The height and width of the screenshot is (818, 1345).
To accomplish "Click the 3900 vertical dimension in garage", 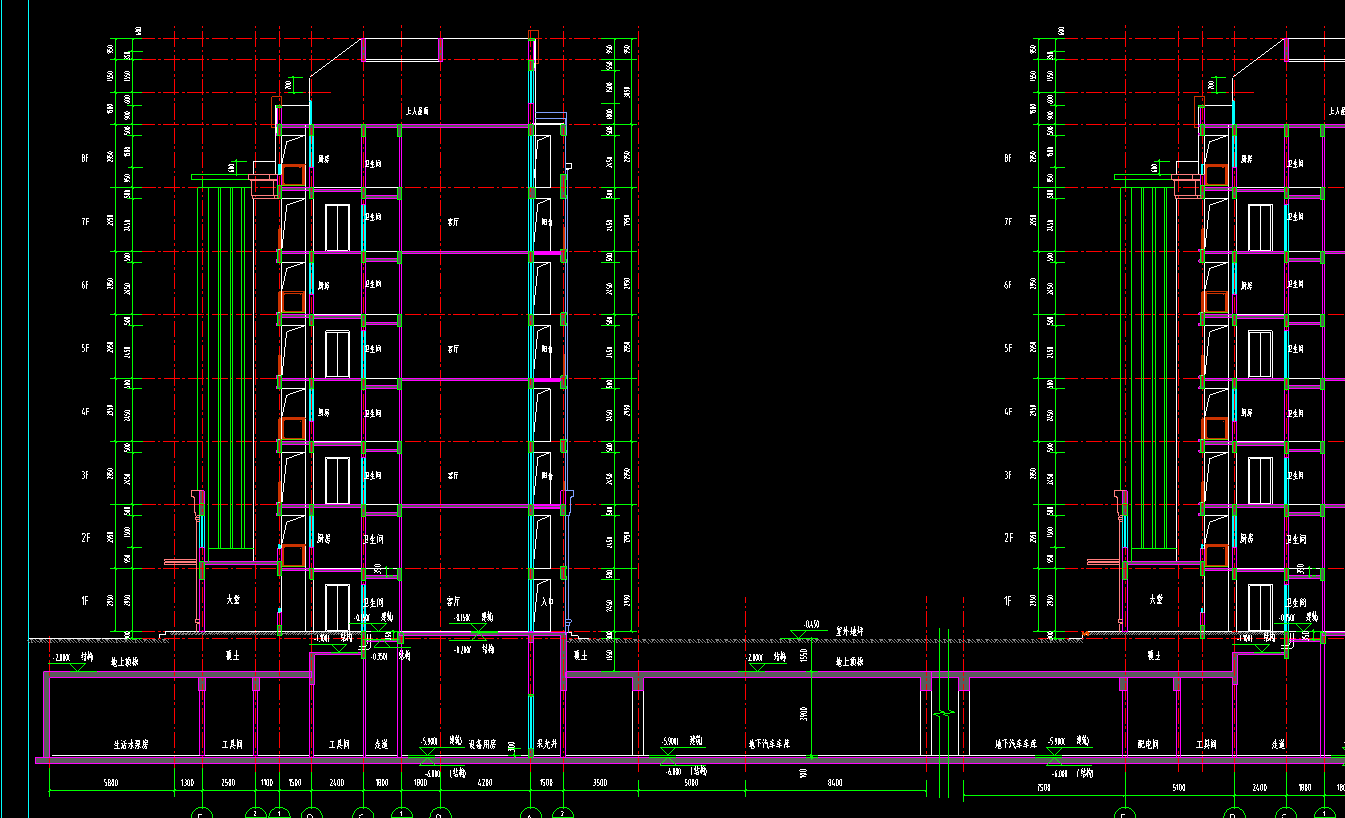I will point(806,715).
